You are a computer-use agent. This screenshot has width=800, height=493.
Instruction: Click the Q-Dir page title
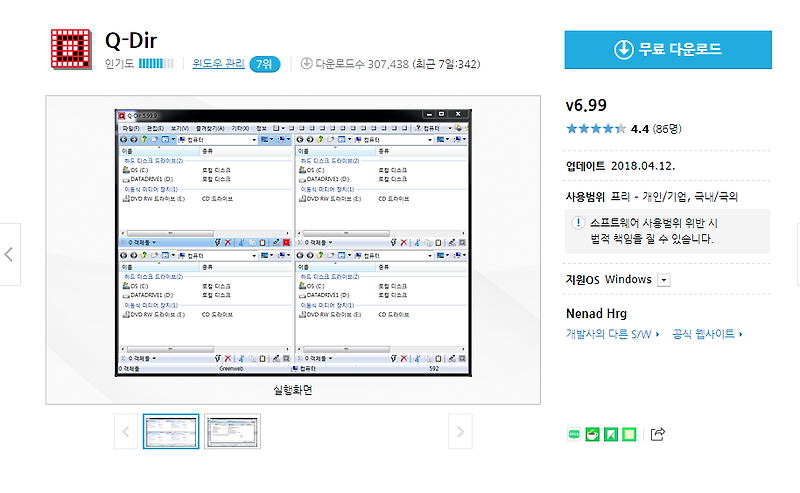131,40
